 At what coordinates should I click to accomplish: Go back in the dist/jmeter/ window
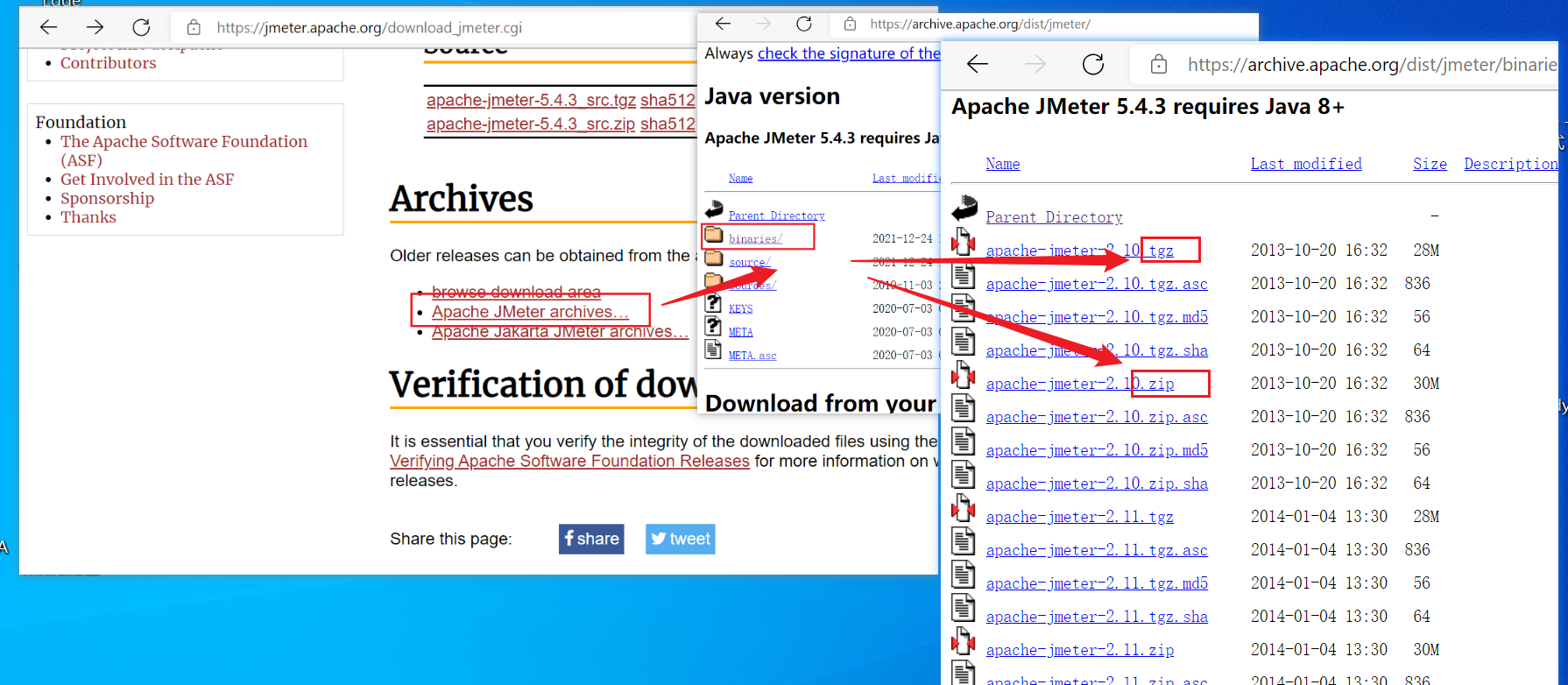723,24
